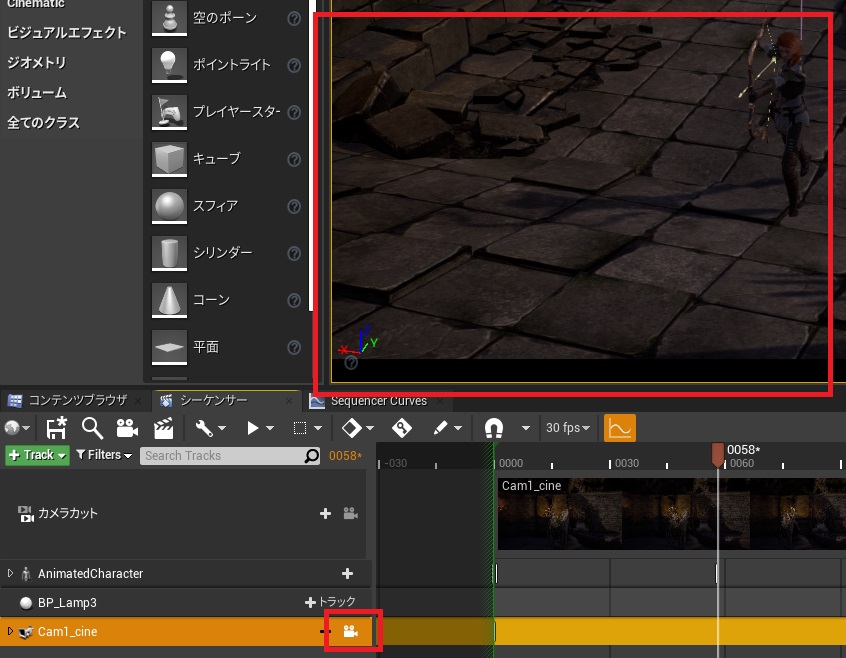Select the キューブ shape icon
Viewport: 846px width, 658px height.
(x=169, y=159)
